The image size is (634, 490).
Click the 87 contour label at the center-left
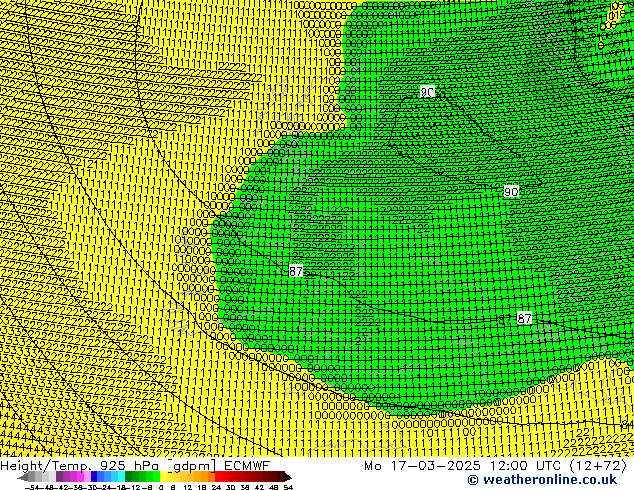pyautogui.click(x=296, y=271)
